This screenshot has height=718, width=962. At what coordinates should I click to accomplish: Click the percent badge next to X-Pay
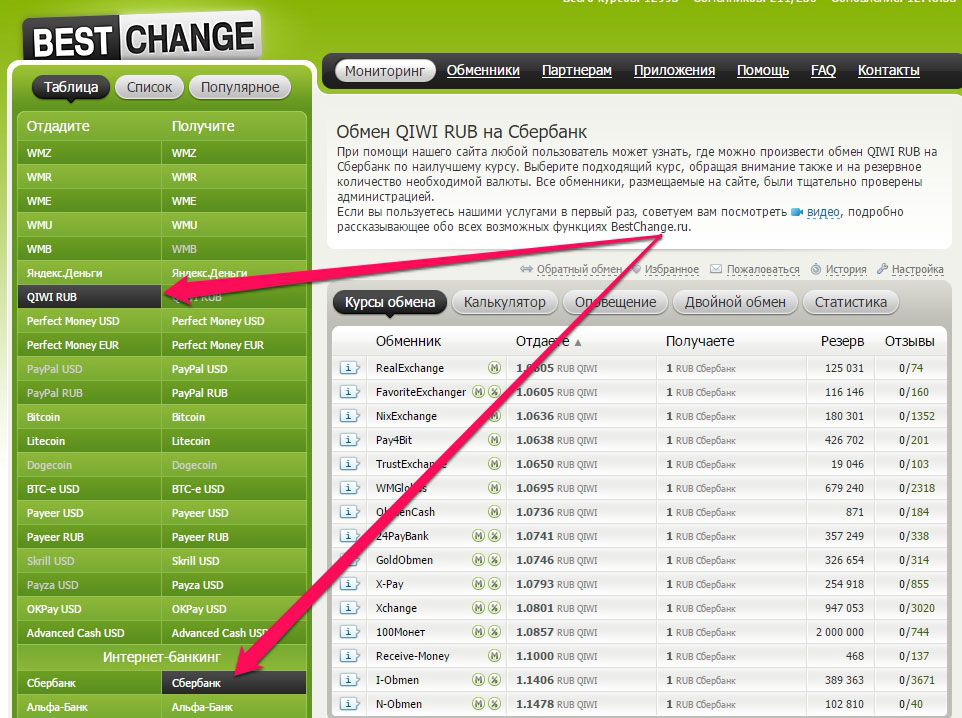tap(494, 584)
